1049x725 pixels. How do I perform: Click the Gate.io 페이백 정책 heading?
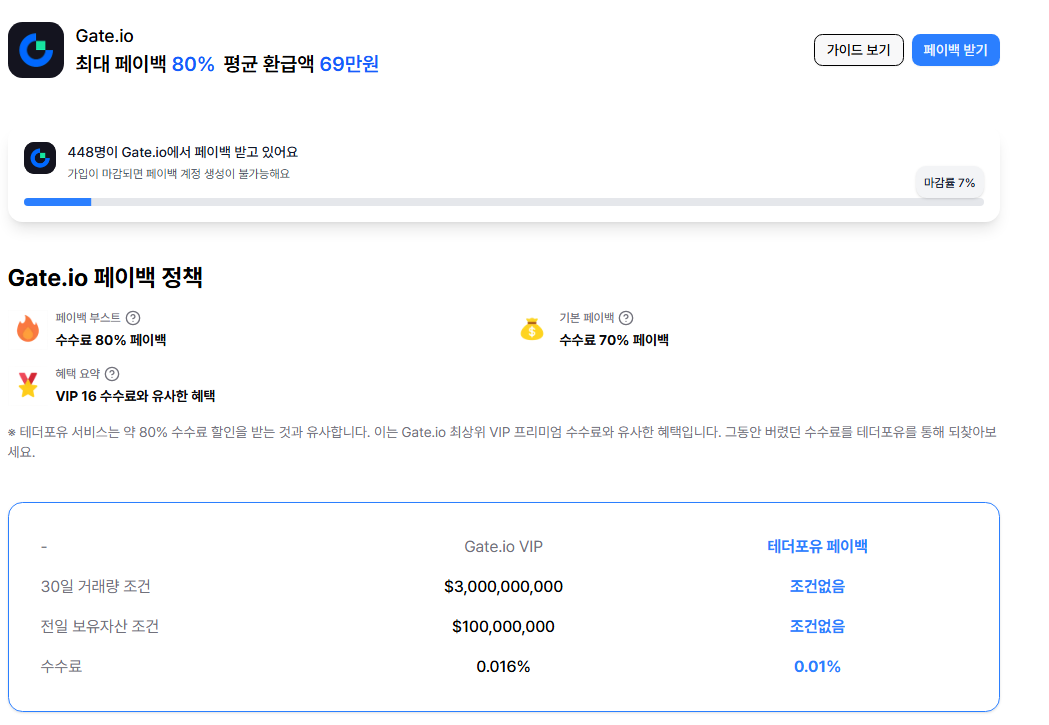105,278
